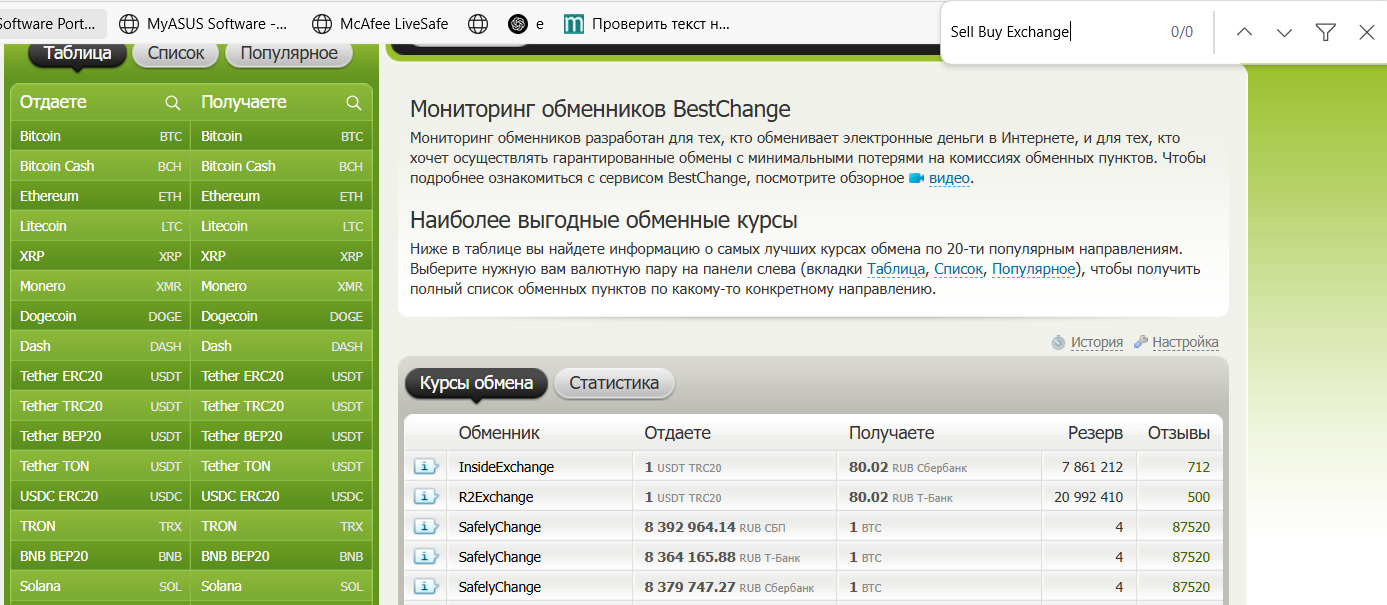Select the Курсы обмена tab
The width and height of the screenshot is (1387, 605).
(x=476, y=383)
